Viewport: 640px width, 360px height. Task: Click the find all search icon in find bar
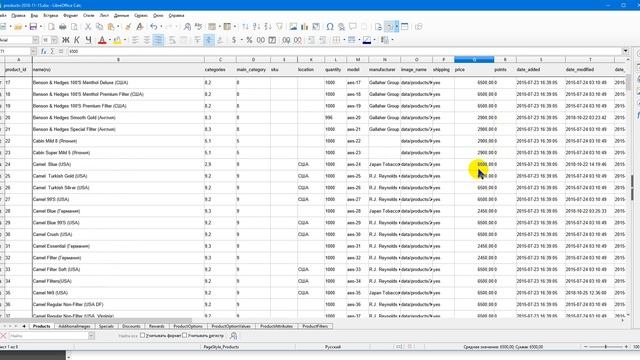(x=233, y=336)
